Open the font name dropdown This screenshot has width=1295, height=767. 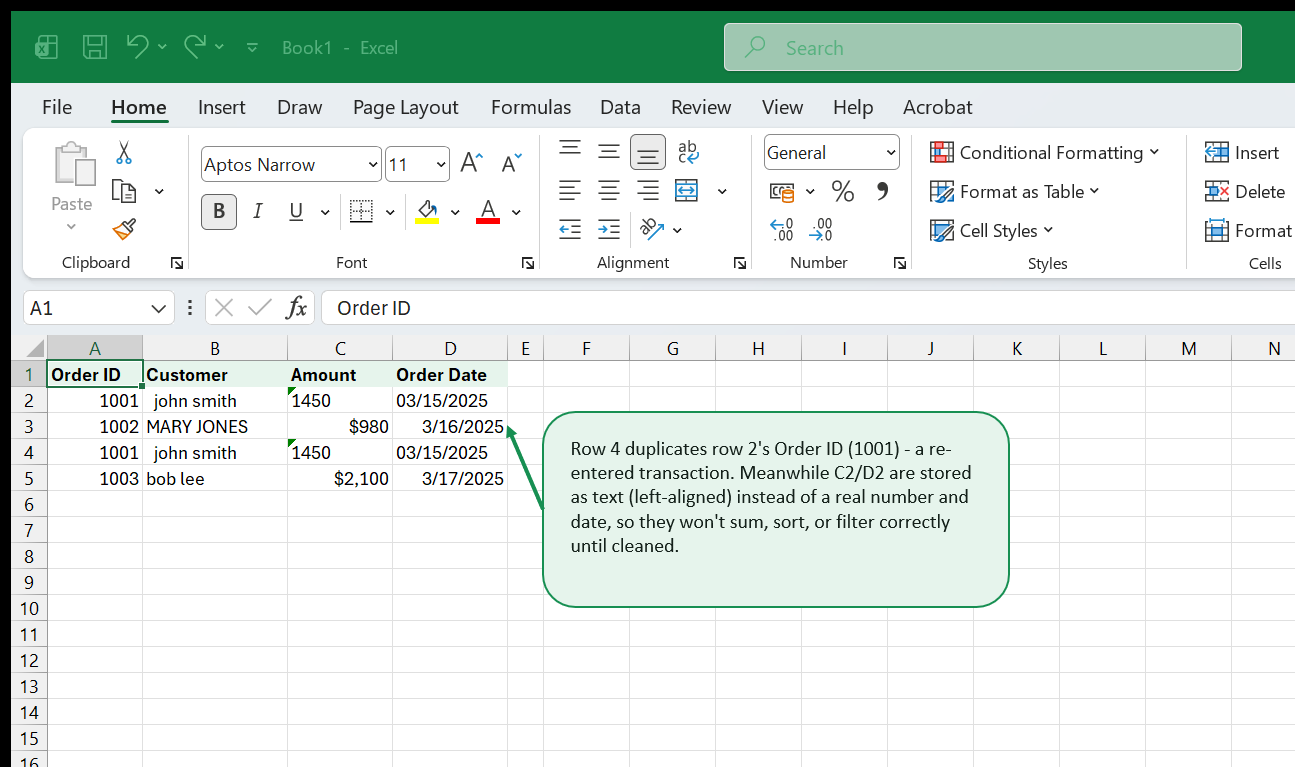point(374,164)
